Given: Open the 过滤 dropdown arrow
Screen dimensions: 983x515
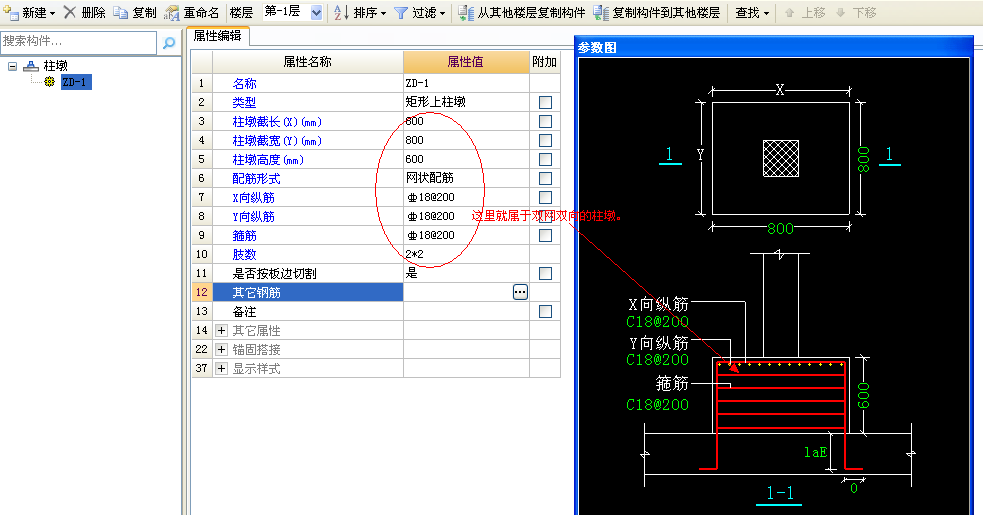Looking at the screenshot, I should tap(443, 13).
